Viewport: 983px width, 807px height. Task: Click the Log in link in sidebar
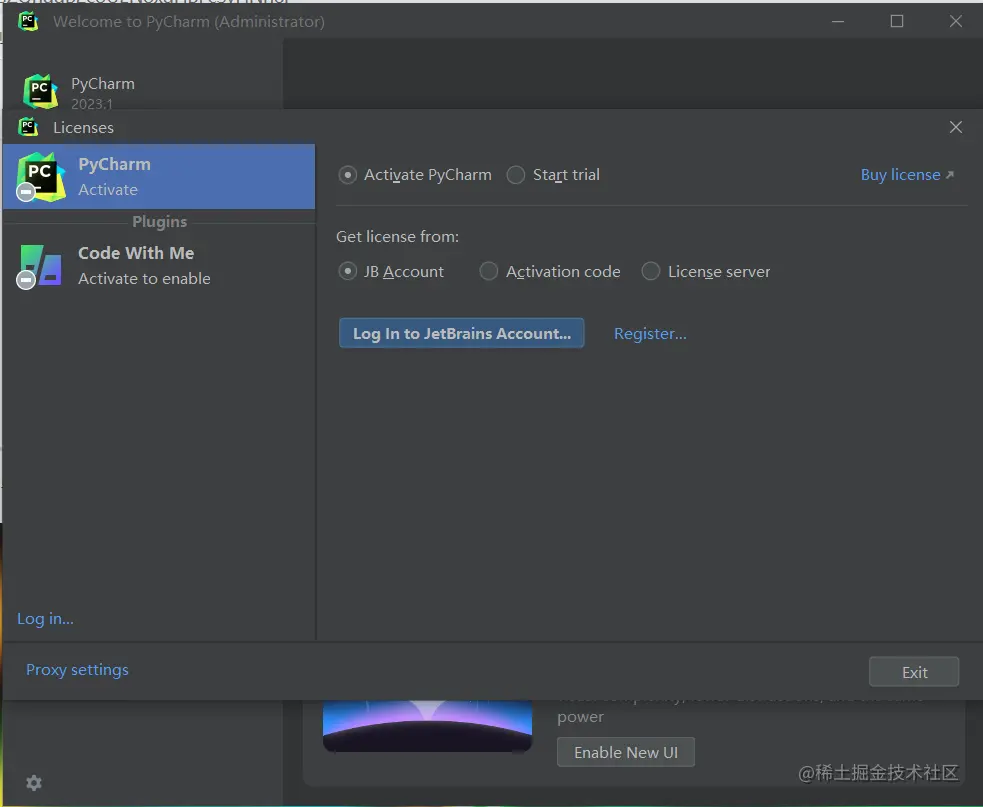pos(45,618)
